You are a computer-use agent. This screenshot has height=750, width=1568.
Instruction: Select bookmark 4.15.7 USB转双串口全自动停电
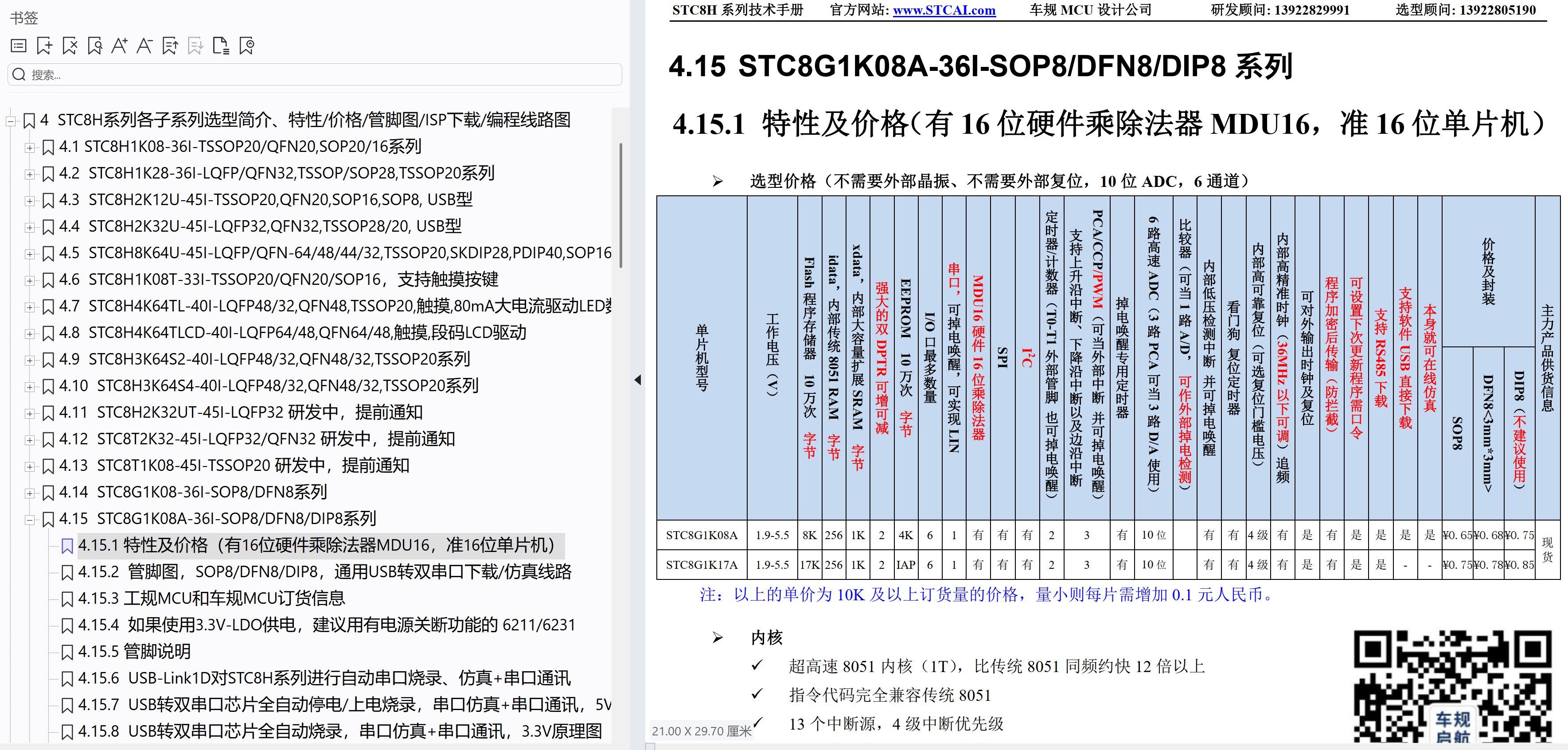344,705
